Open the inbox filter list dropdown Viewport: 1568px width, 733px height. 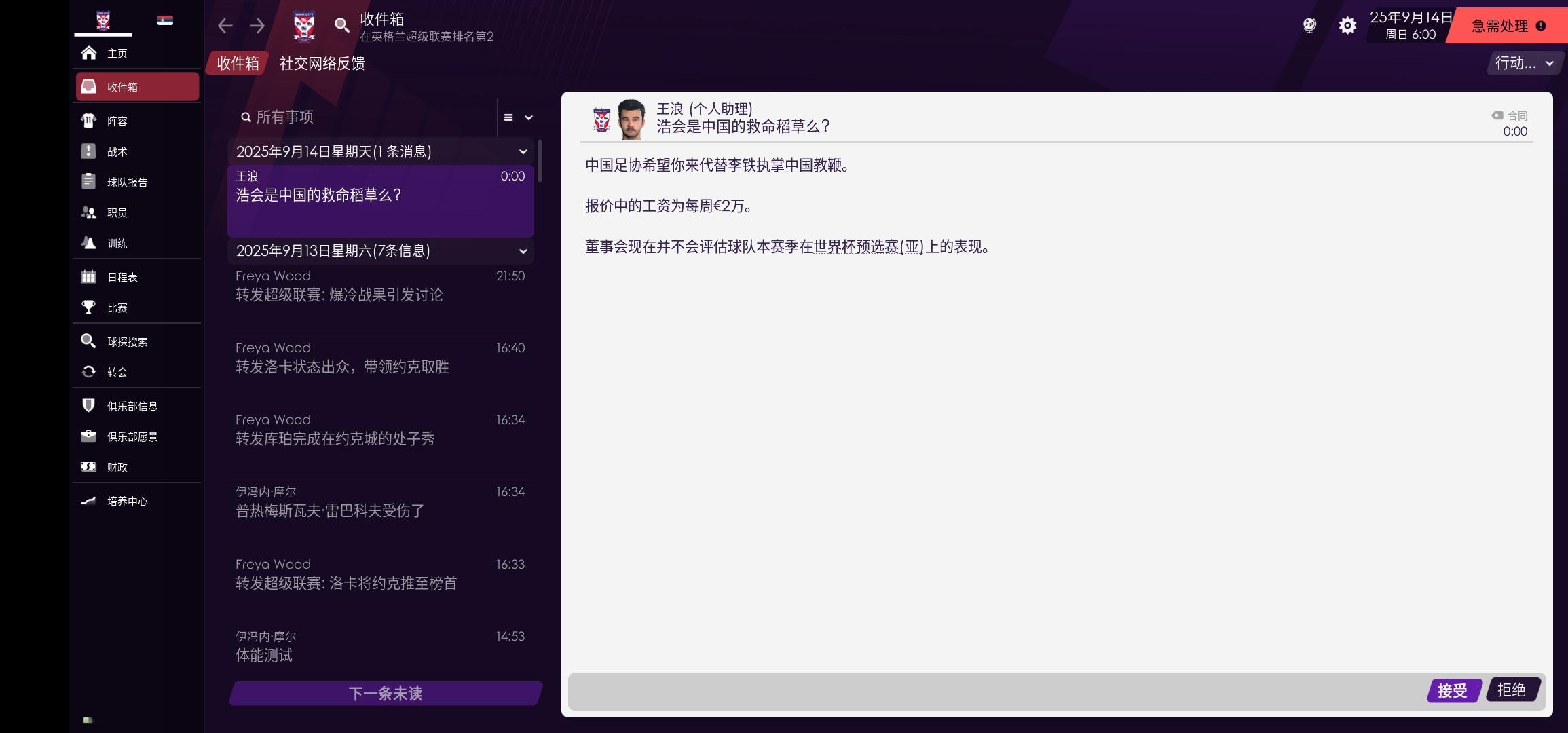518,117
